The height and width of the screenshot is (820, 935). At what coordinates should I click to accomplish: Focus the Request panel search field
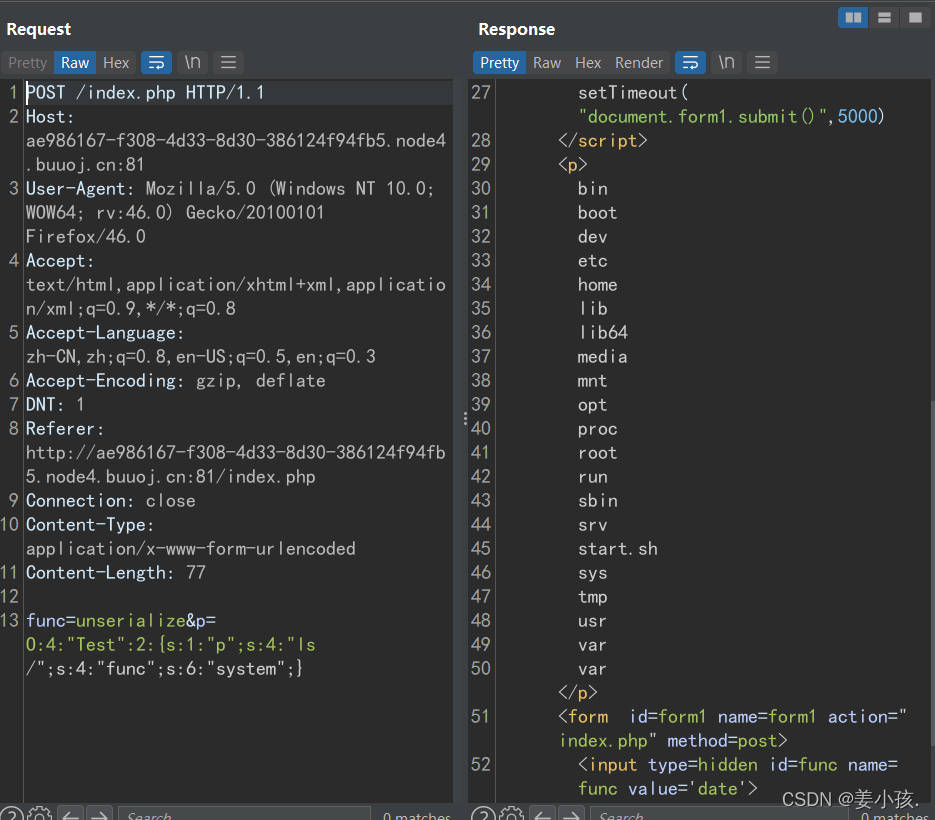[244, 815]
